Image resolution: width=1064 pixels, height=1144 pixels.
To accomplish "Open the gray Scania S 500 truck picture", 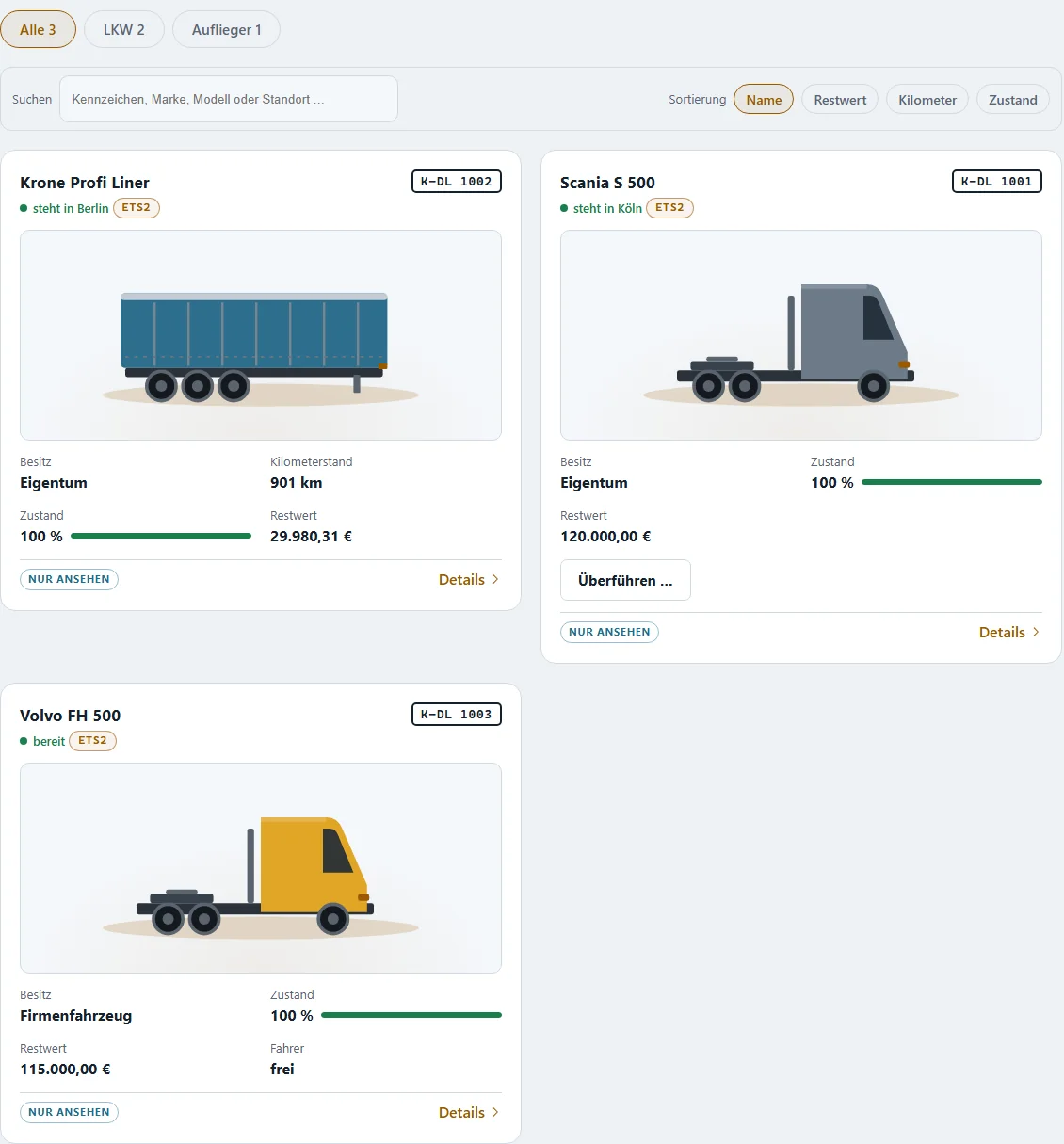I will tap(801, 335).
